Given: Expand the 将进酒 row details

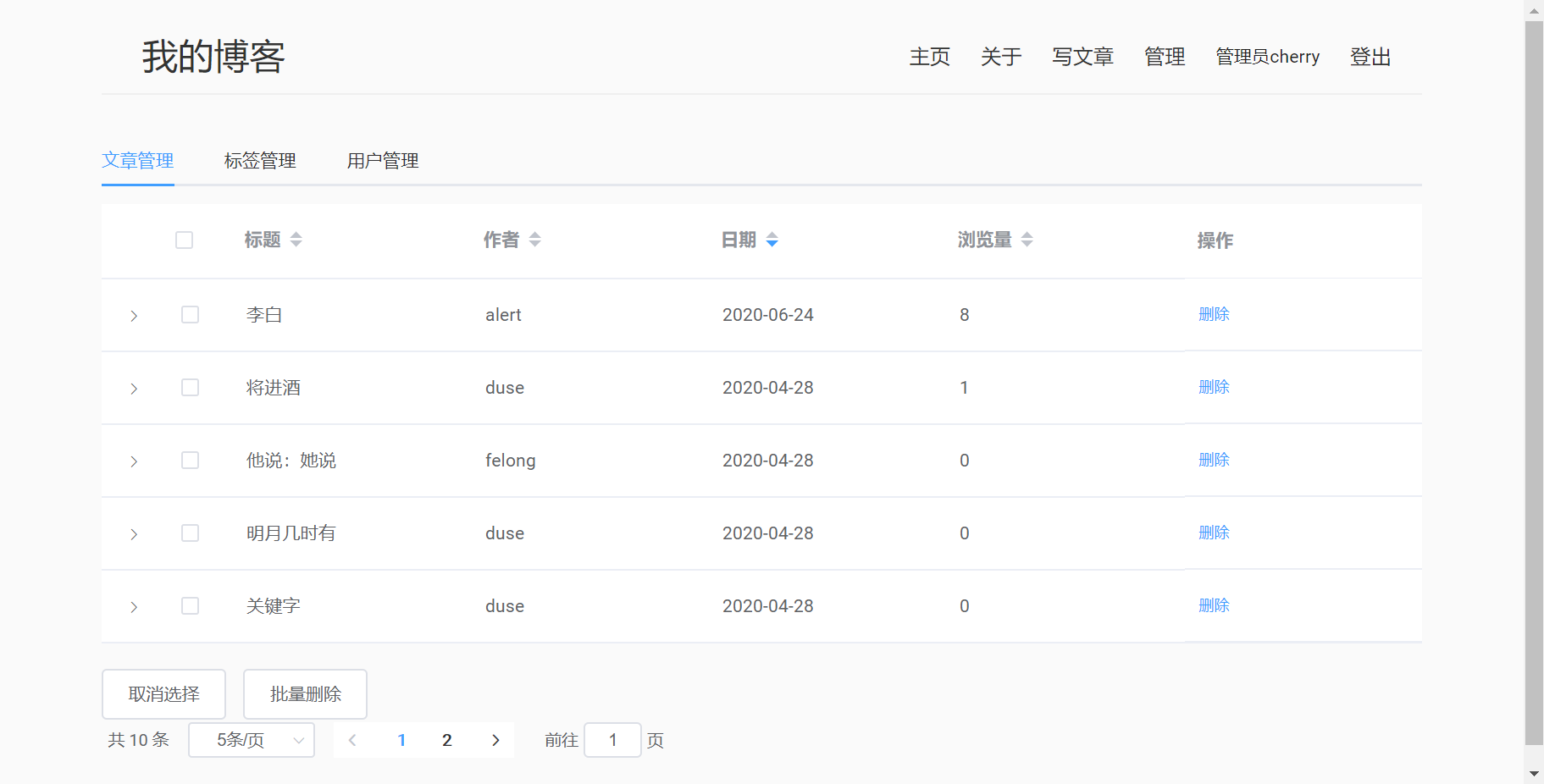Looking at the screenshot, I should (x=134, y=389).
